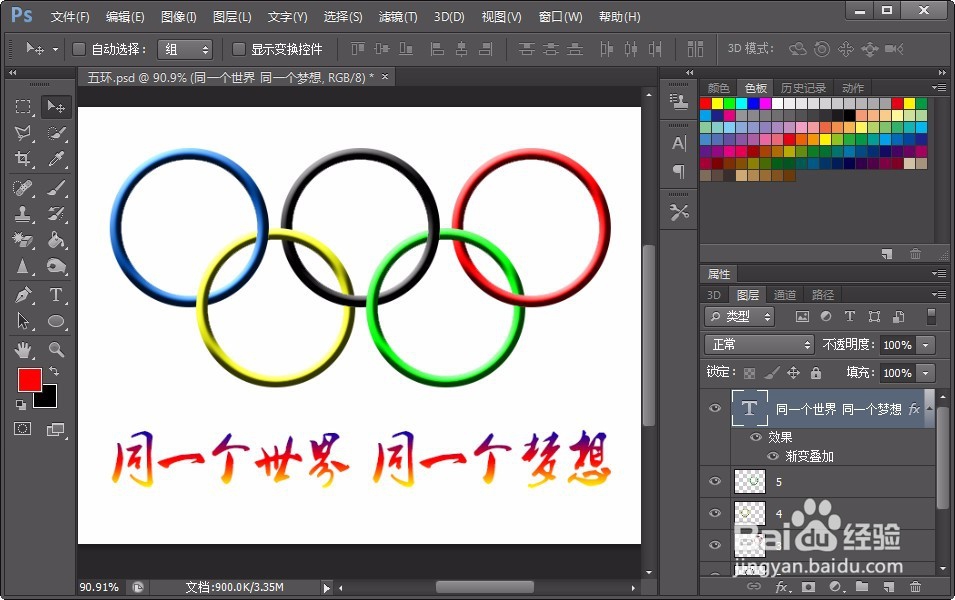Open the blend mode 正常 dropdown
This screenshot has width=955, height=600.
759,345
